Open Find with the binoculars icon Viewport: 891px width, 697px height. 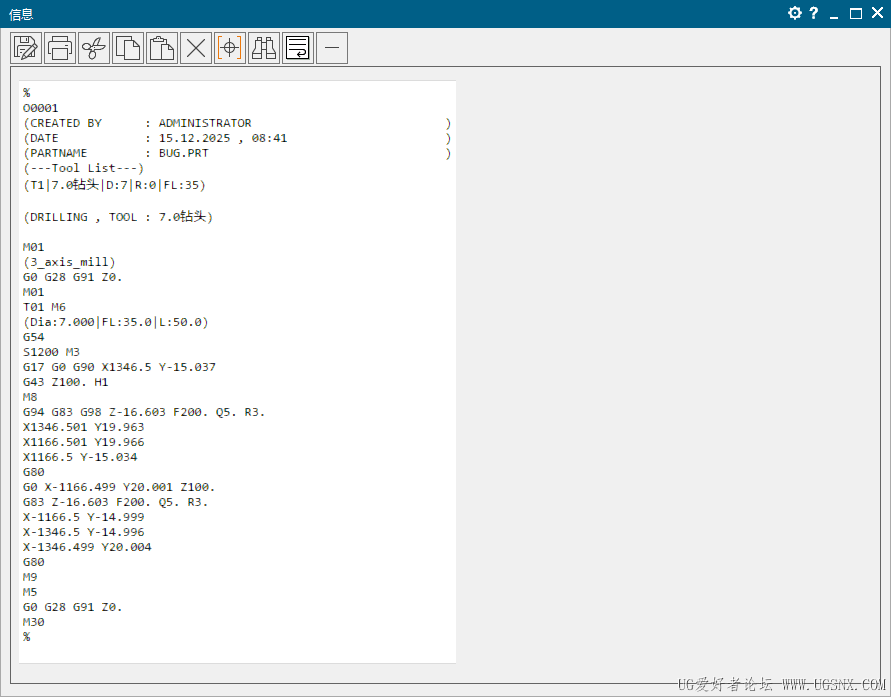coord(264,48)
